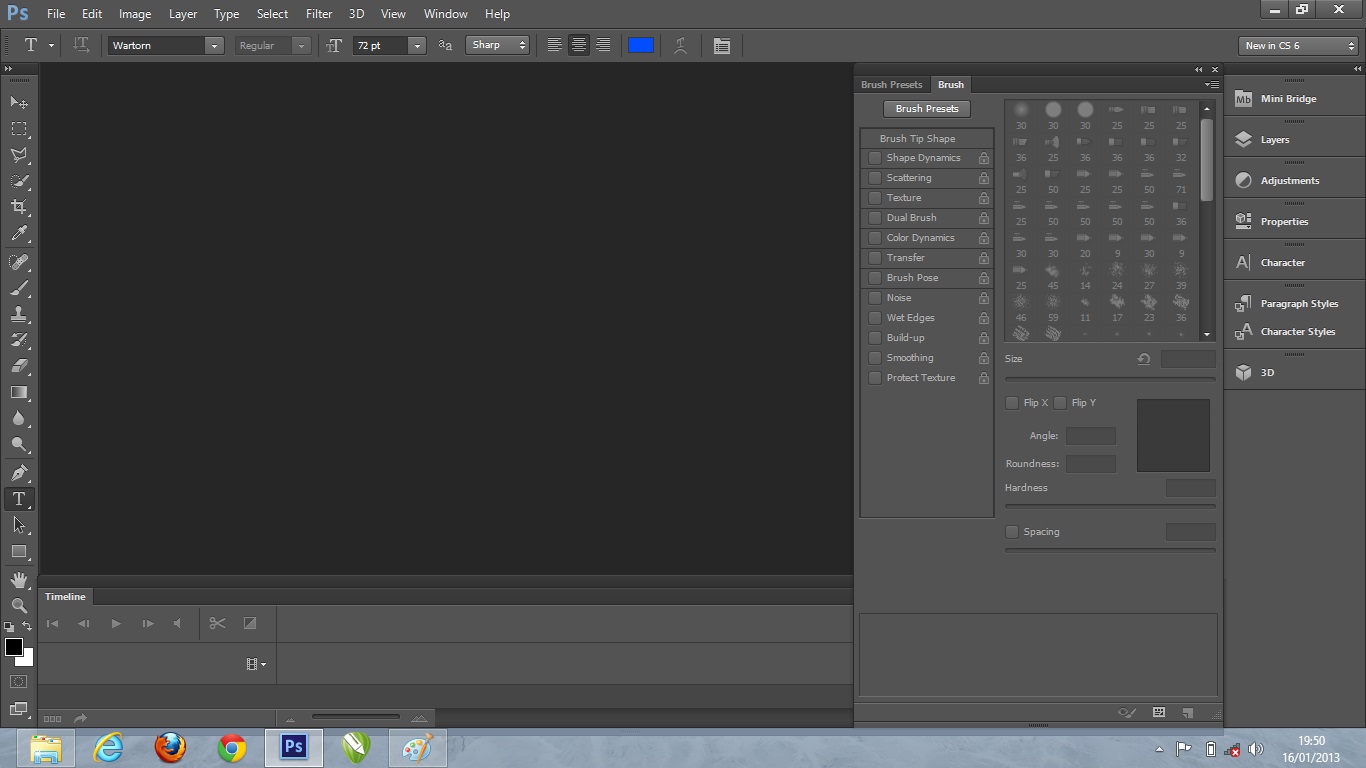
Task: Select the Dodge tool
Action: [x=19, y=444]
